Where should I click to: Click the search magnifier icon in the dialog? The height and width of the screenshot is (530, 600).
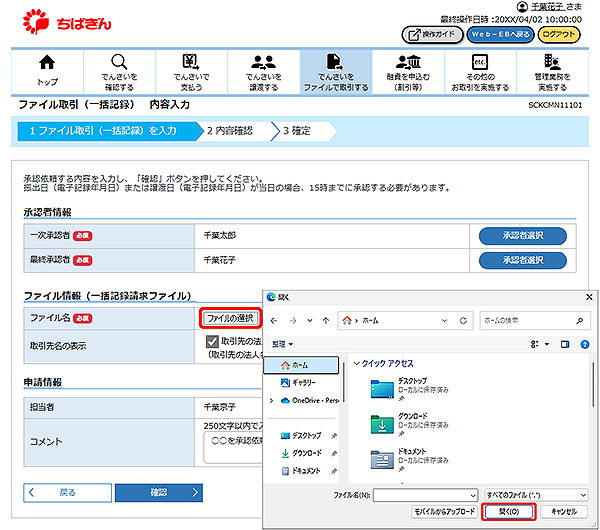click(580, 321)
